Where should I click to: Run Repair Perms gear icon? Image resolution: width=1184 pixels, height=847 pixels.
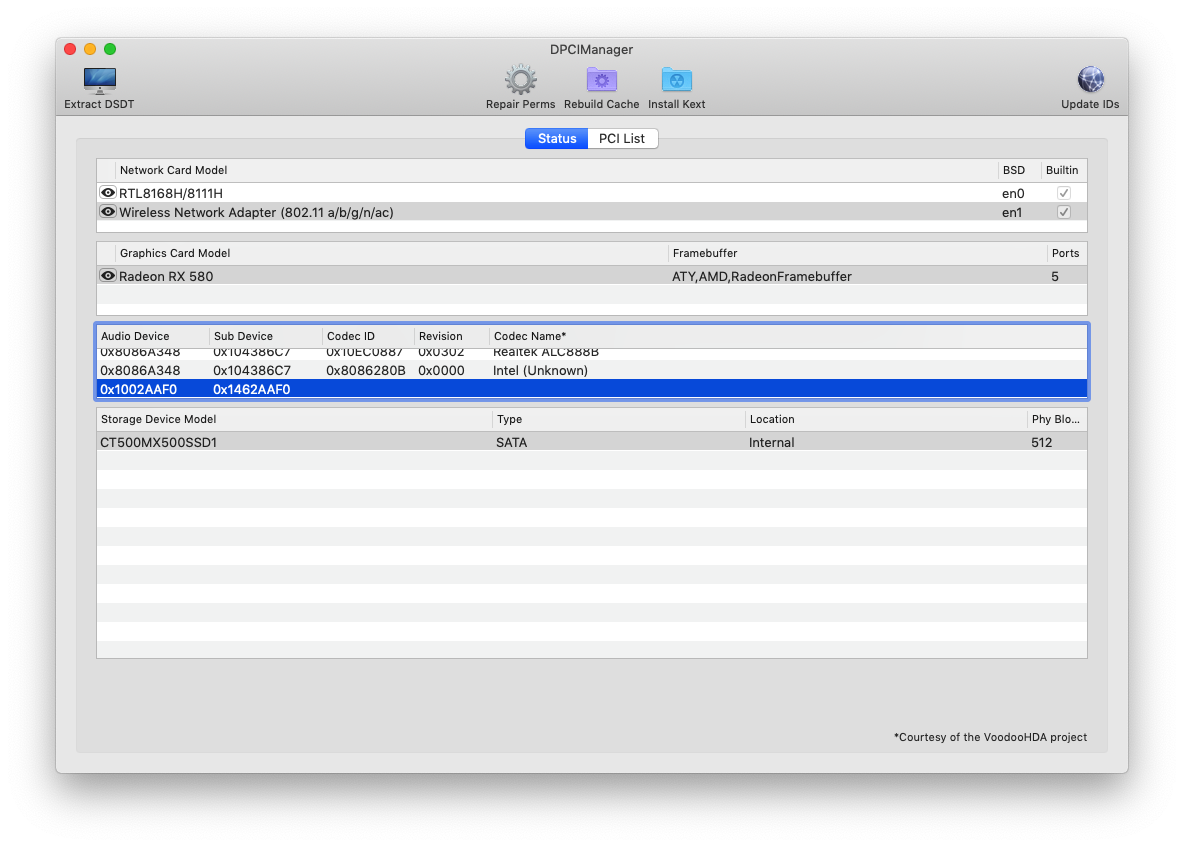click(520, 80)
